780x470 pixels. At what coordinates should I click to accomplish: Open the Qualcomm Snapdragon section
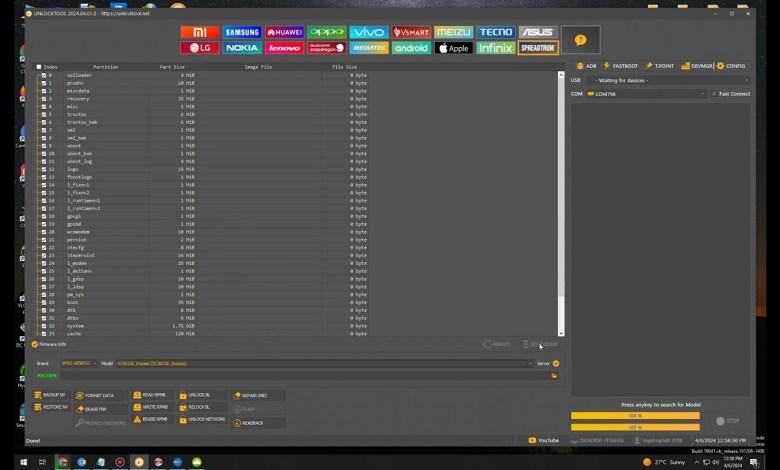(x=326, y=48)
